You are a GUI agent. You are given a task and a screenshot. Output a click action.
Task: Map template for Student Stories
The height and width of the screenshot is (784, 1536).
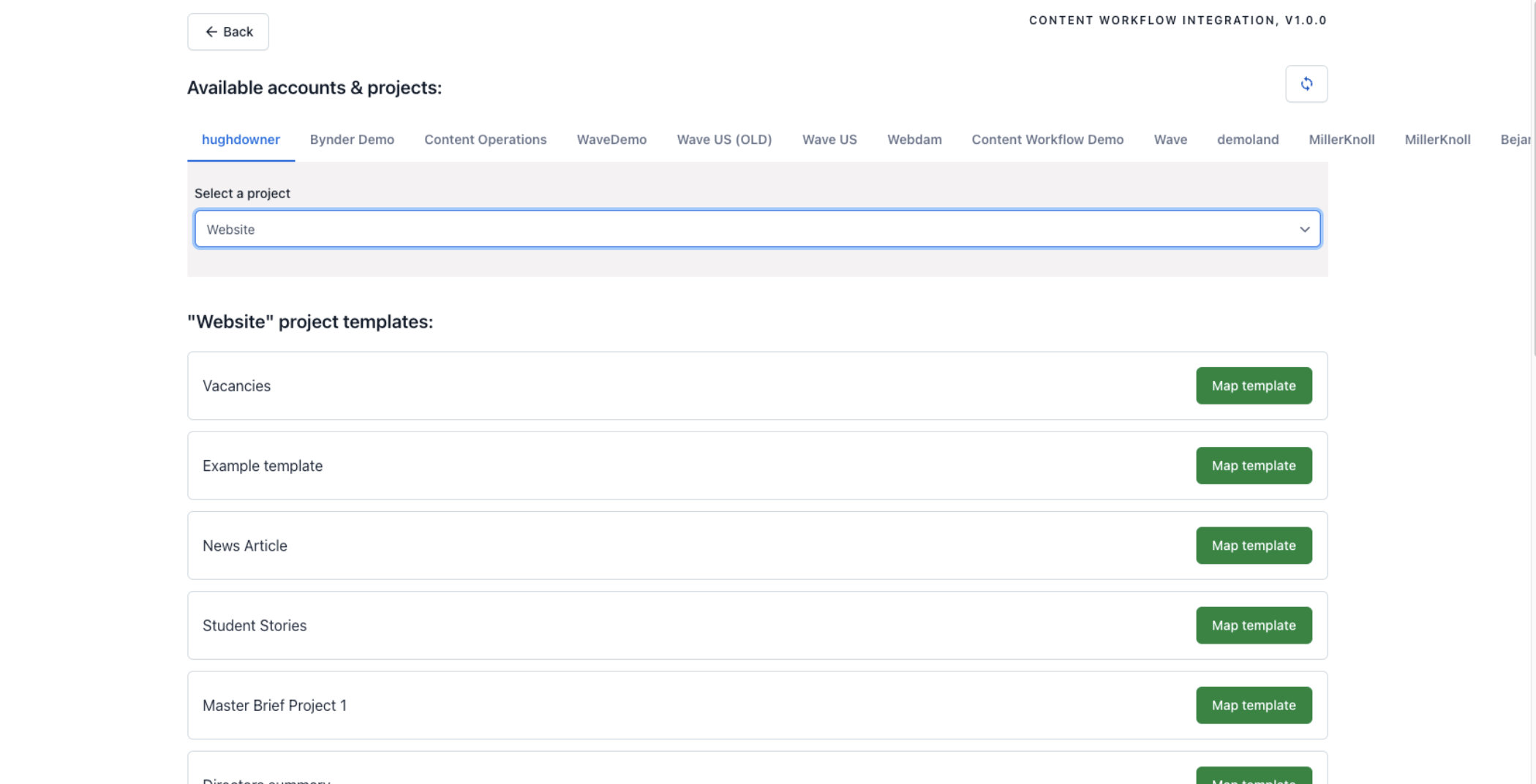point(1254,625)
